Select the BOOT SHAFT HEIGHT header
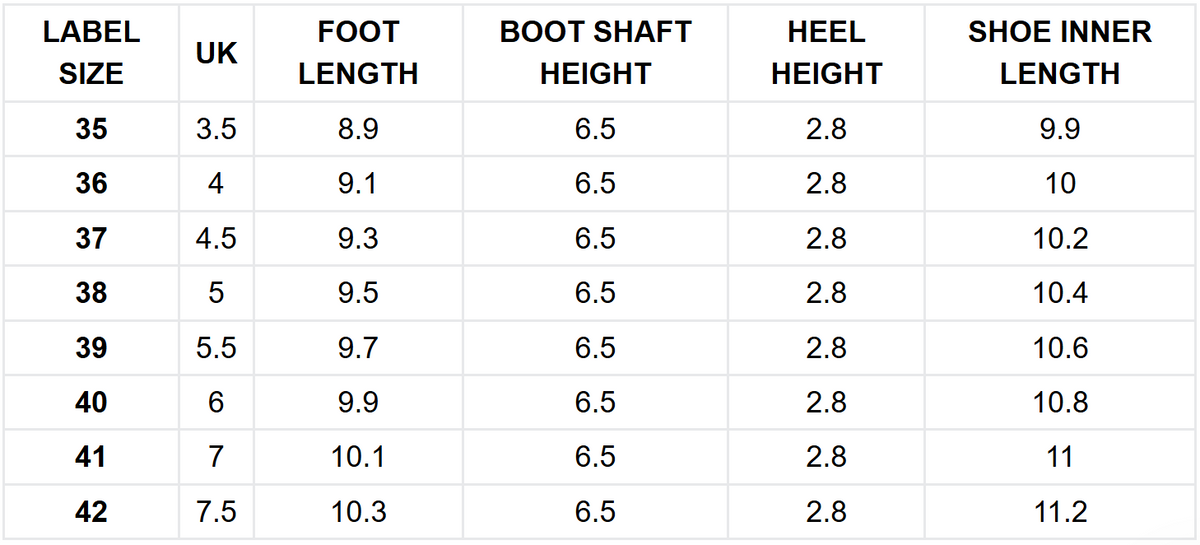 tap(595, 52)
